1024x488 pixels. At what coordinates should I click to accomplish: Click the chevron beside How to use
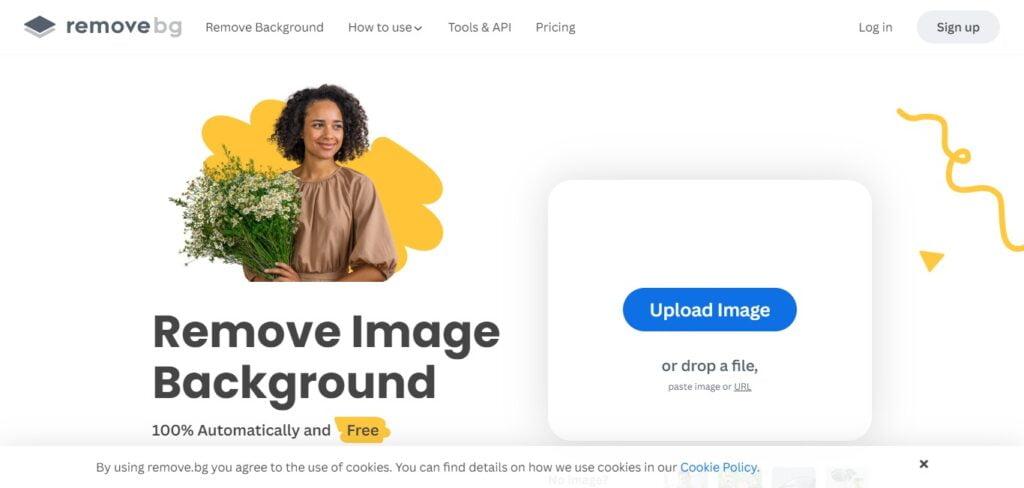(x=419, y=28)
